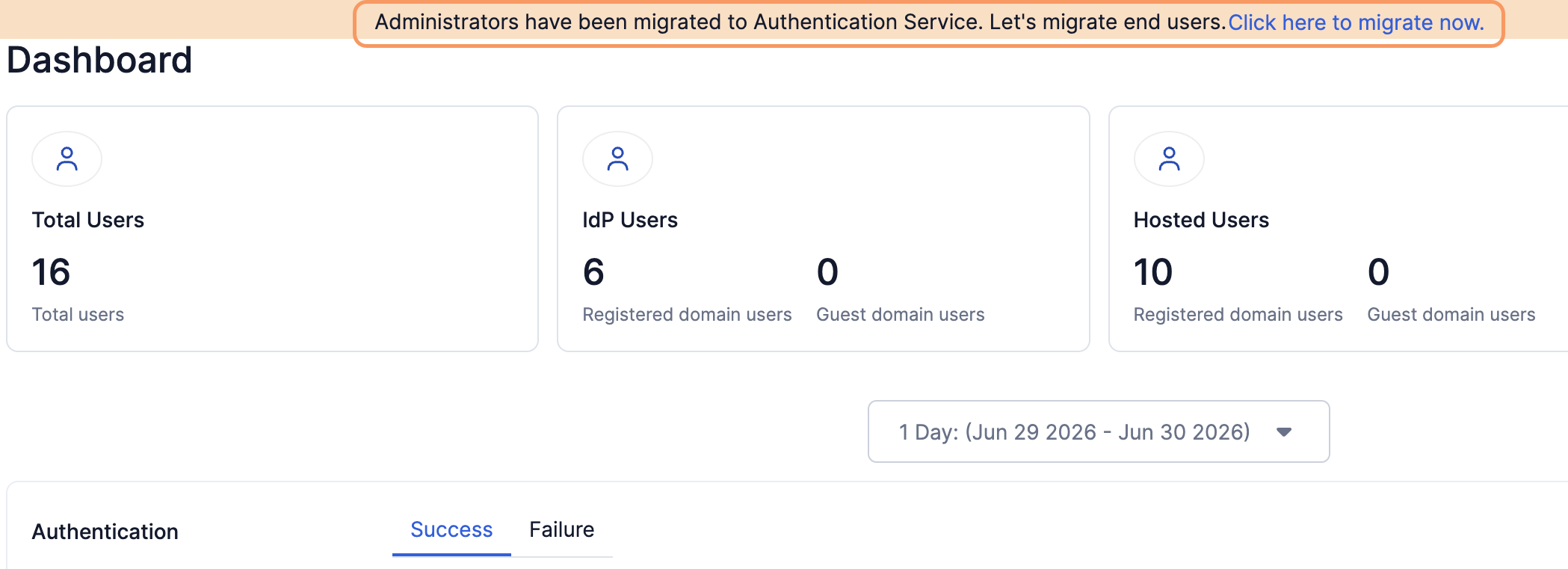Screen dimensions: 1568x569
Task: Click the 'Hosted Users' card title
Action: coord(1201,220)
